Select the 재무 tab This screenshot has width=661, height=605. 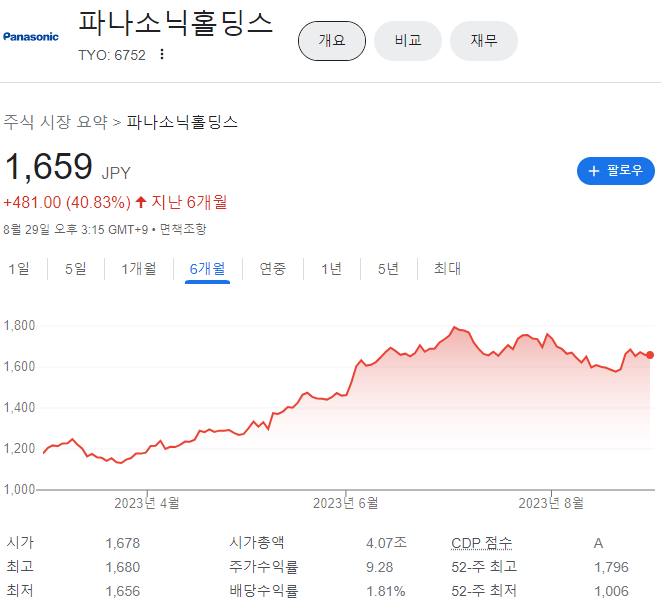(484, 41)
